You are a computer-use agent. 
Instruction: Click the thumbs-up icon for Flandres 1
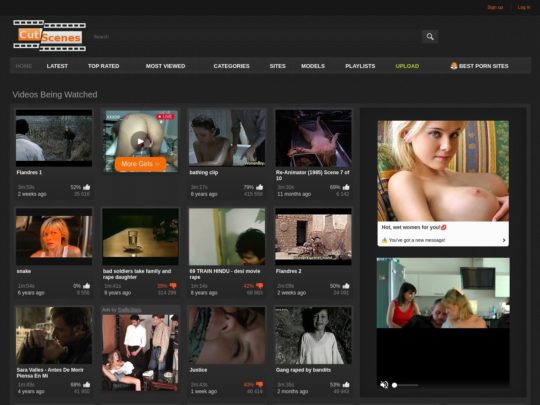click(86, 187)
